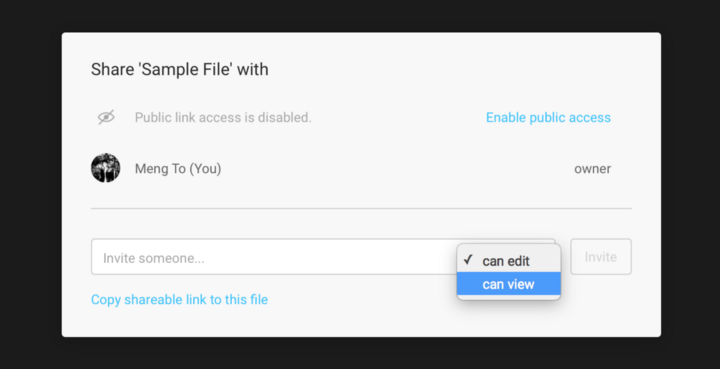Enable public access for the file

pos(548,117)
